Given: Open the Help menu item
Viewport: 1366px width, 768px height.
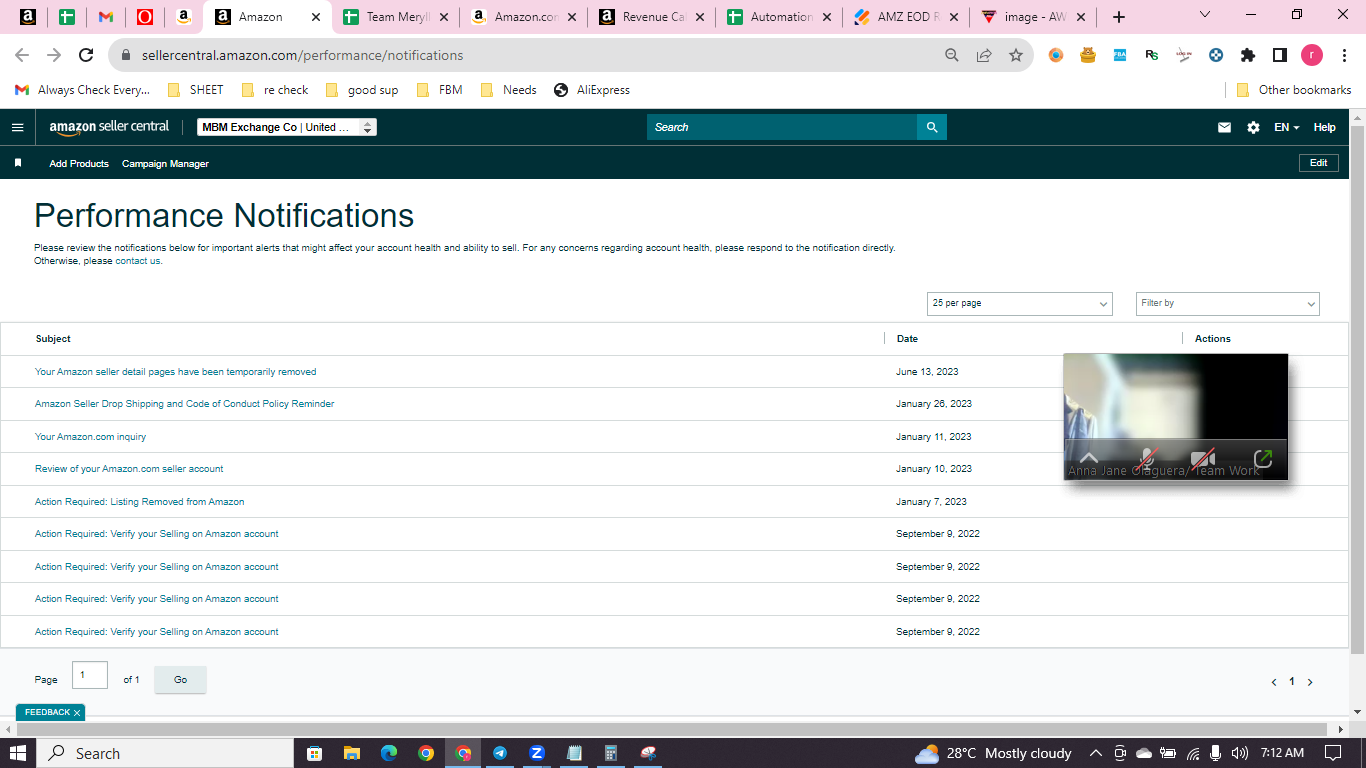Looking at the screenshot, I should point(1324,127).
